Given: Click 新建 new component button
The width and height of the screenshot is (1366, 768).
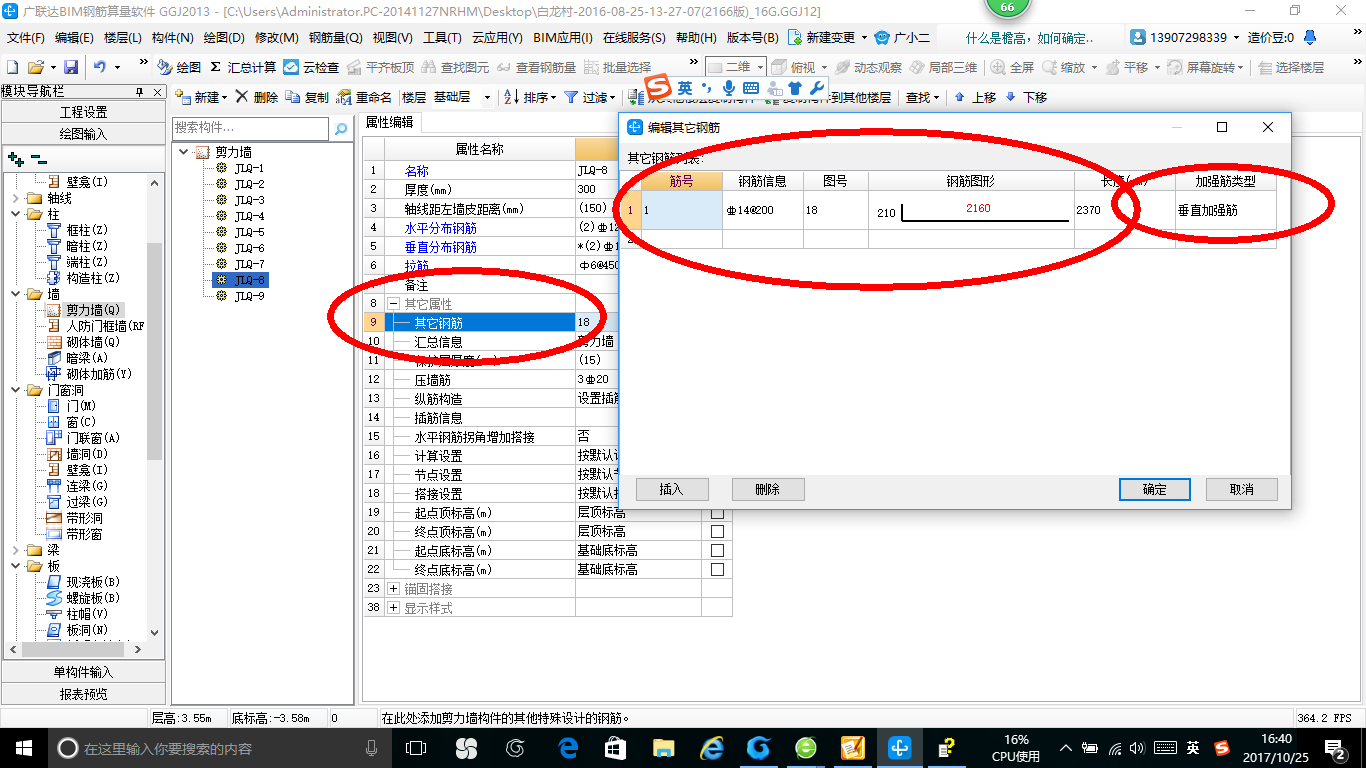Looking at the screenshot, I should click(200, 97).
